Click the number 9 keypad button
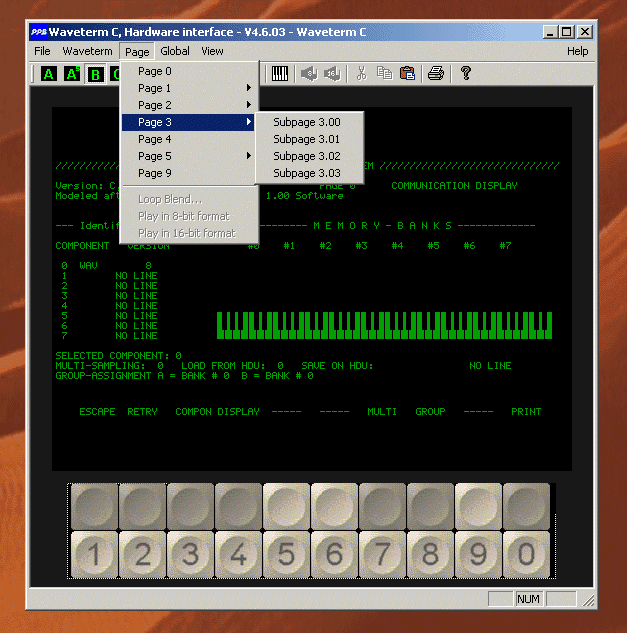 (479, 554)
